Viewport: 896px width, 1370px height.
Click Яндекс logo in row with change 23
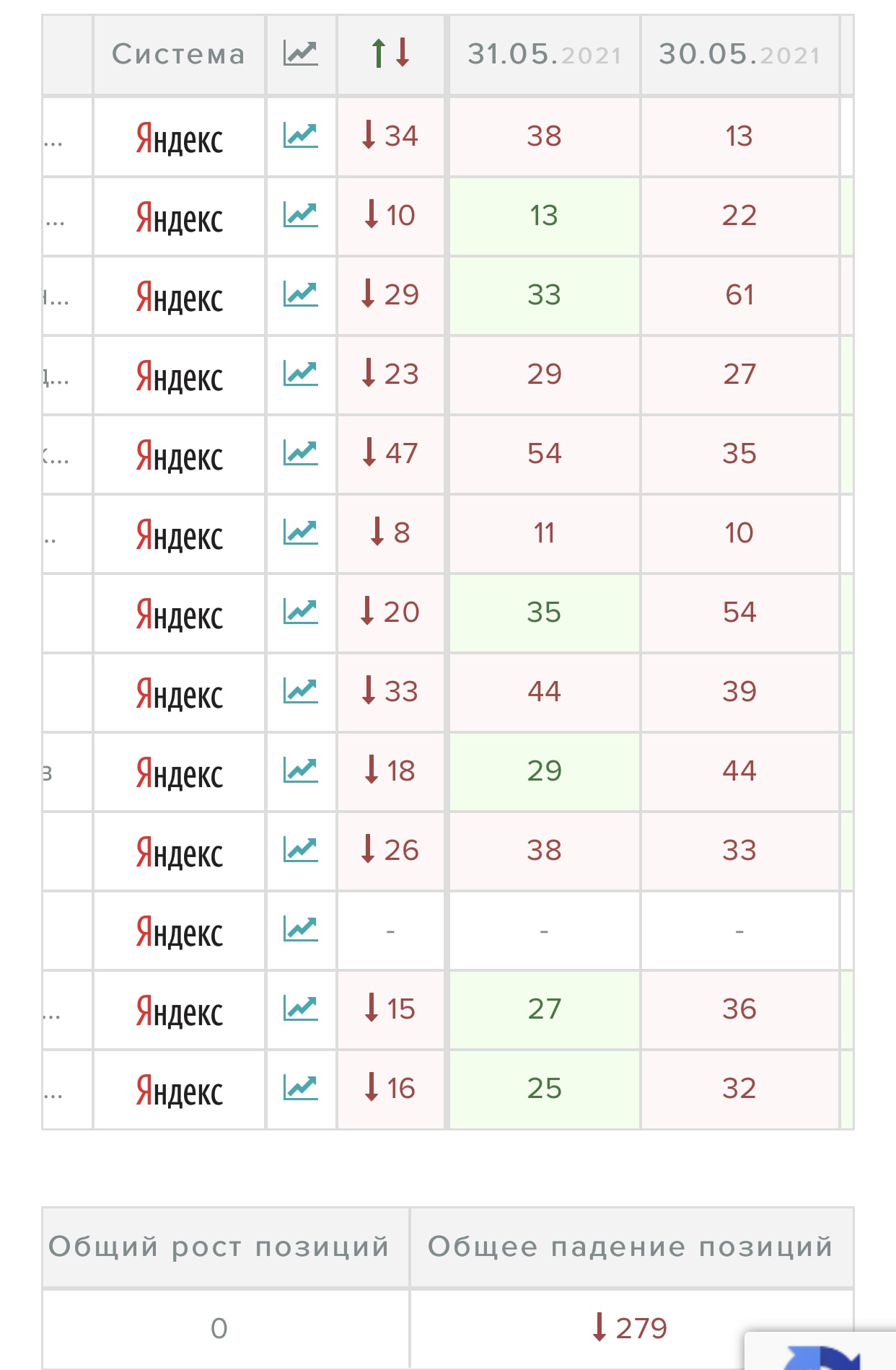pos(179,375)
